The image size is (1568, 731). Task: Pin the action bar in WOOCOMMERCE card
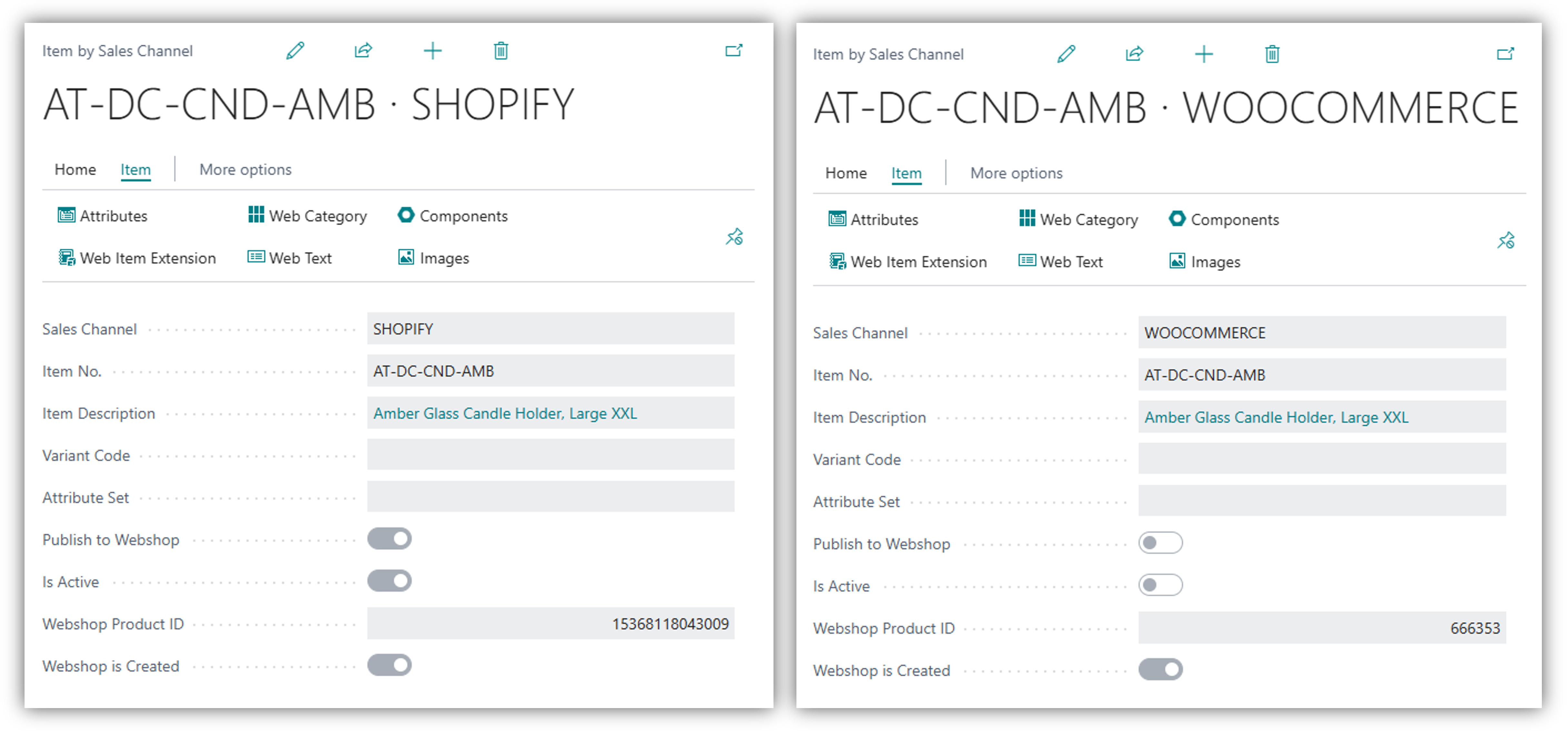pos(1506,240)
